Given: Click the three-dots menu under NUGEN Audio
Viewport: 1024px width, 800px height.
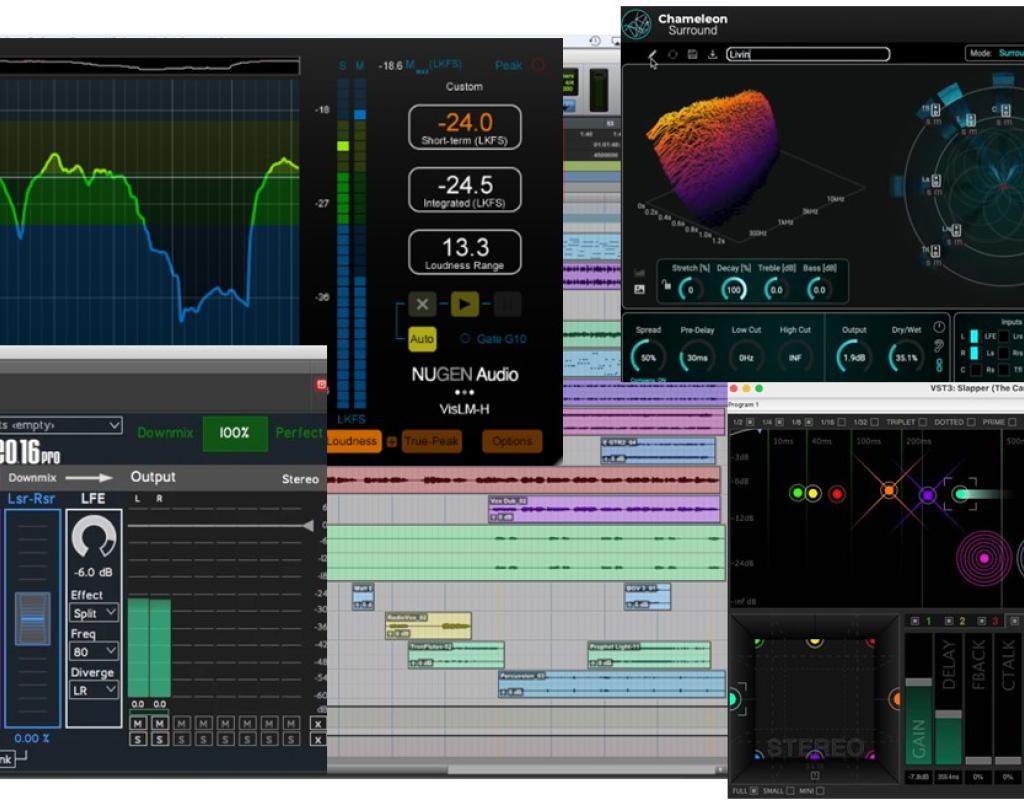Looking at the screenshot, I should pyautogui.click(x=464, y=392).
